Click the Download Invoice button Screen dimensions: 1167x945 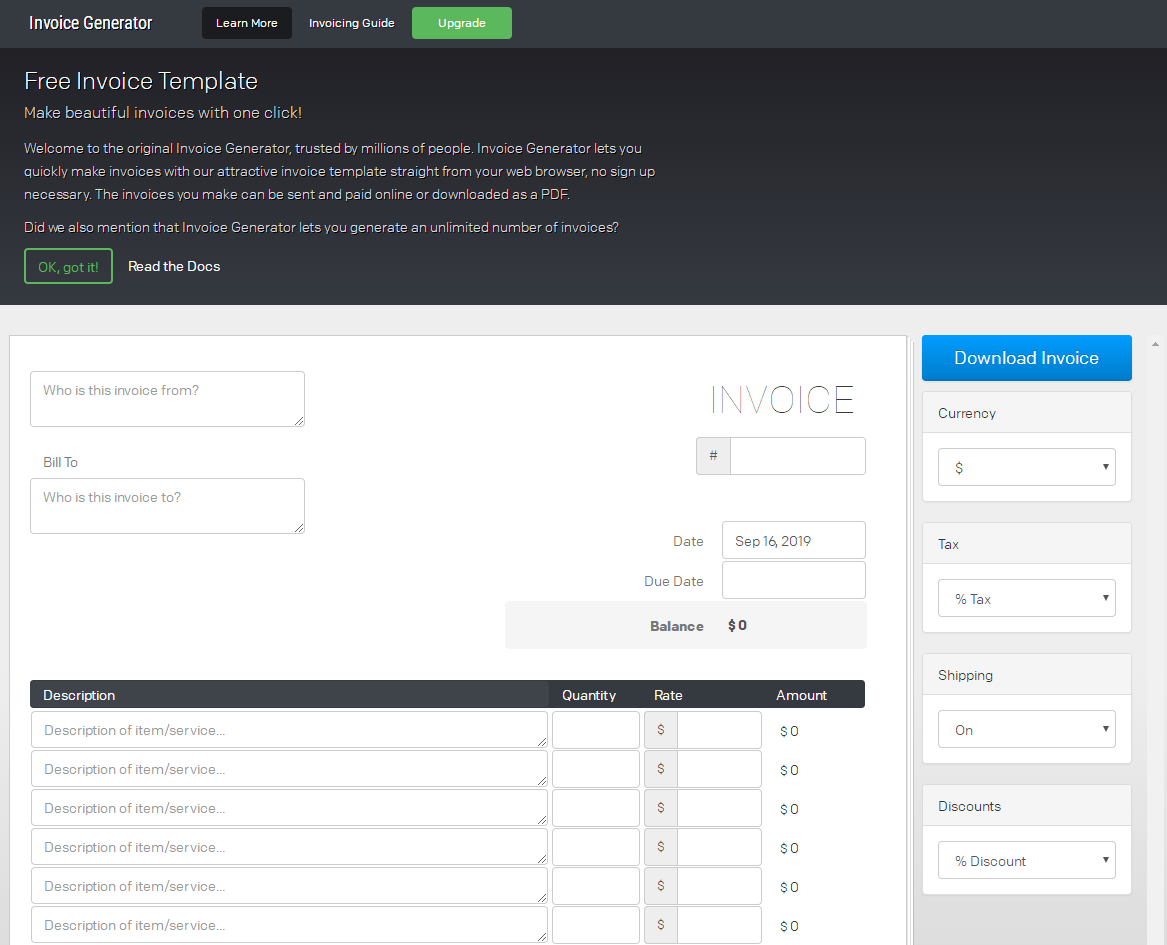[x=1026, y=358]
